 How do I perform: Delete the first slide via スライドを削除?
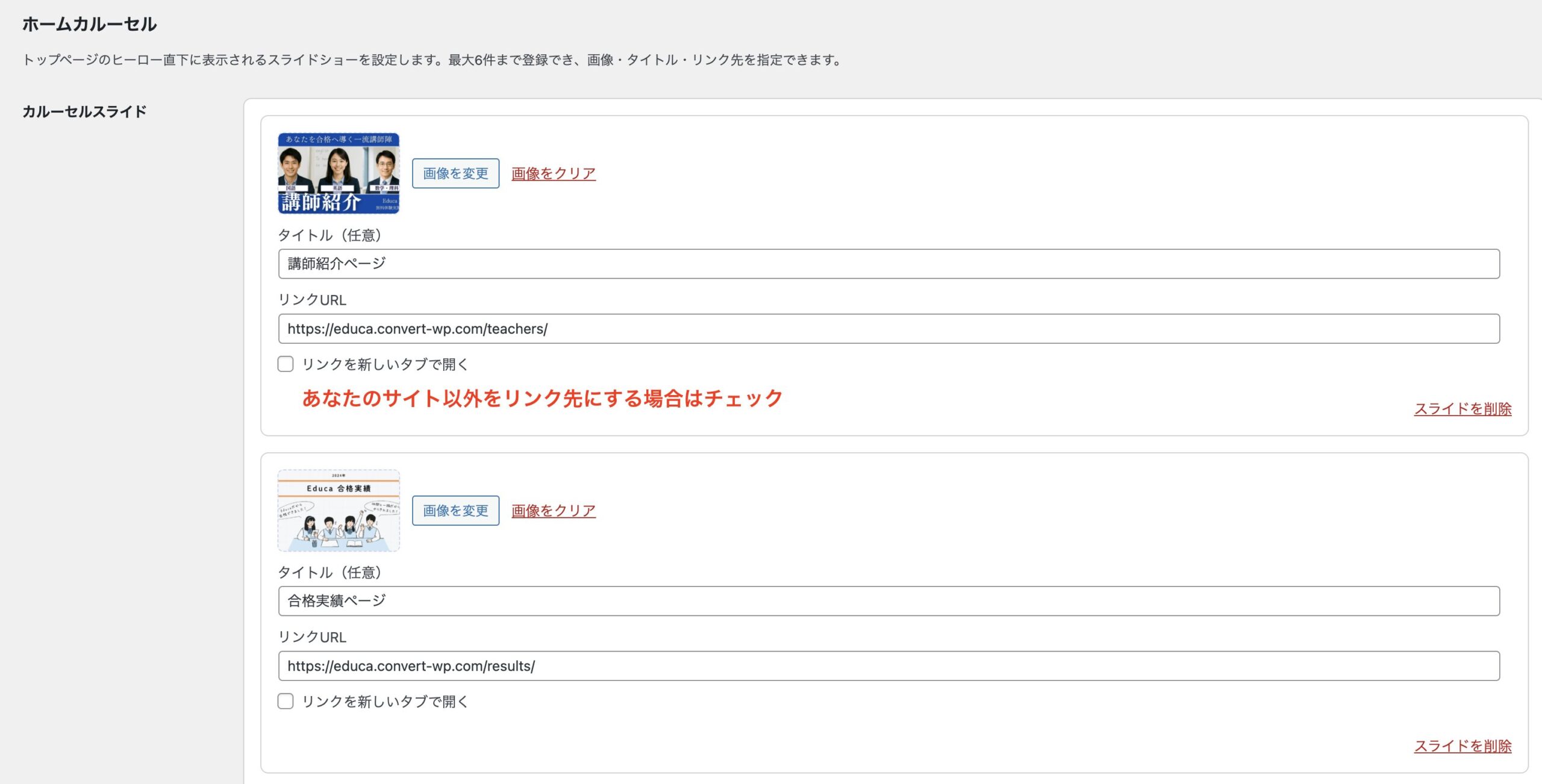click(1462, 409)
